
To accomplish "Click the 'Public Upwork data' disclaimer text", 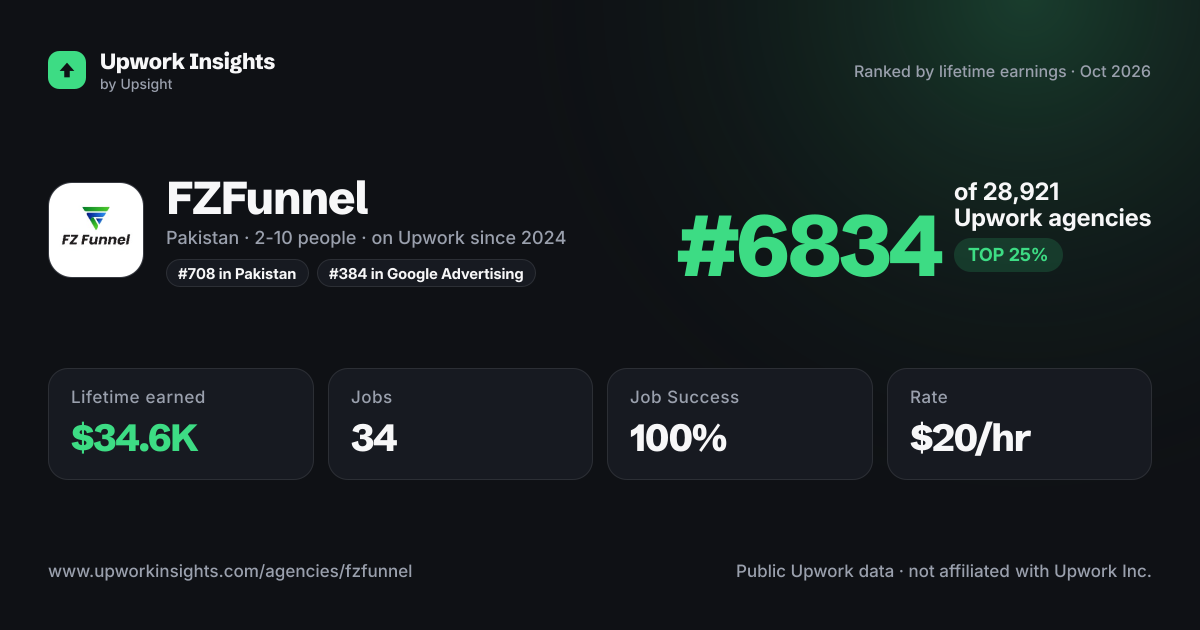I will pos(944,571).
